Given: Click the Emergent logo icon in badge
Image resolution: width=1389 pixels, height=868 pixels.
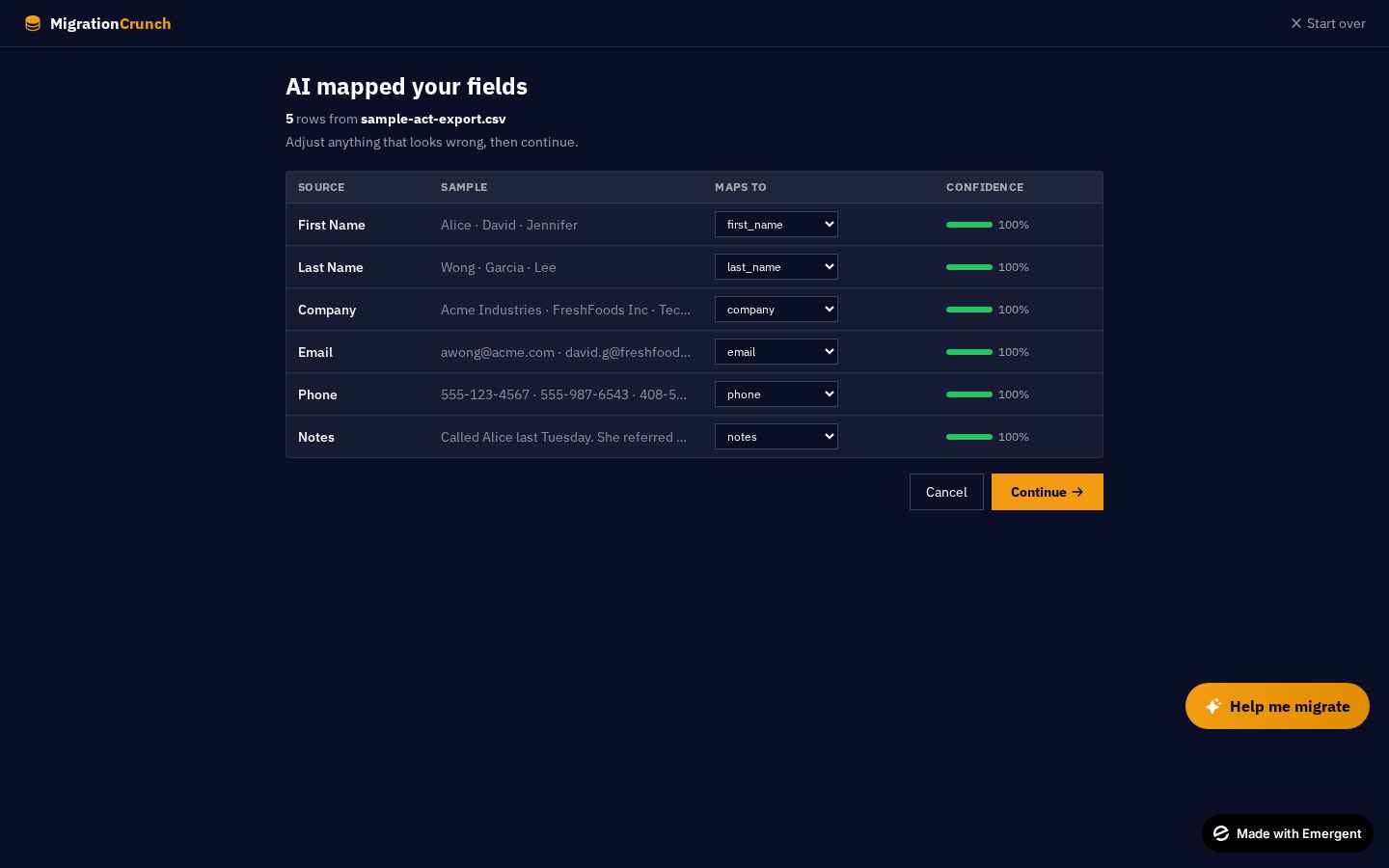Looking at the screenshot, I should [1221, 833].
